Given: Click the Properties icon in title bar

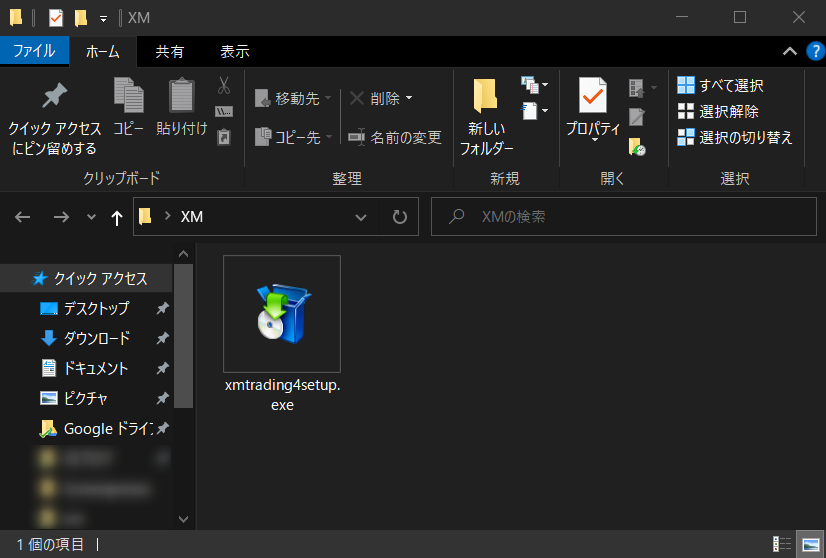Looking at the screenshot, I should (56, 18).
